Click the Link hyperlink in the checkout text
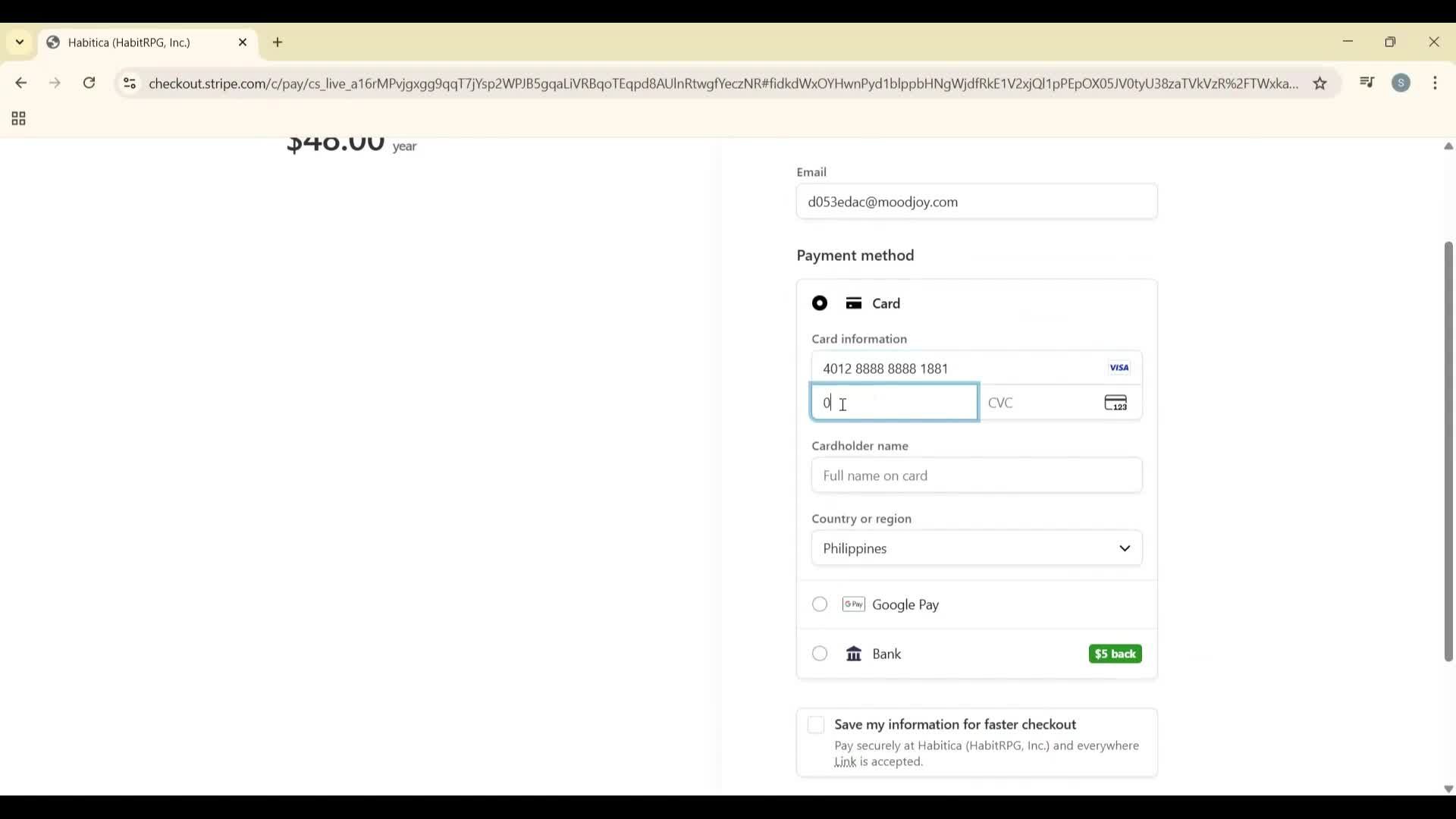This screenshot has width=1456, height=819. (845, 762)
